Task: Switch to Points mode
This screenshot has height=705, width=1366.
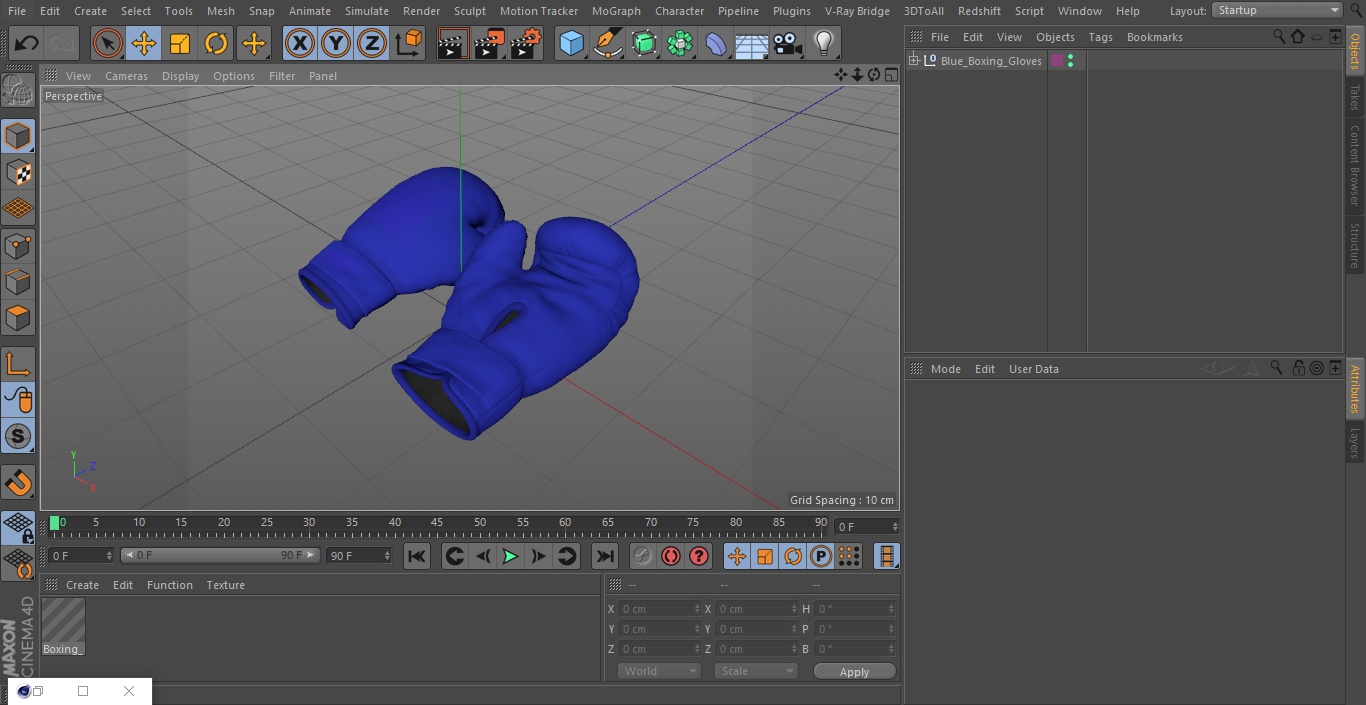Action: point(18,245)
